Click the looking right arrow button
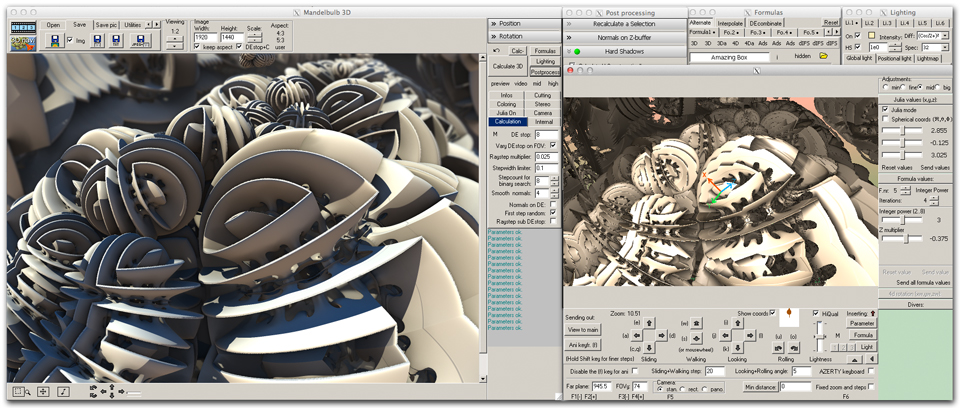 749,336
